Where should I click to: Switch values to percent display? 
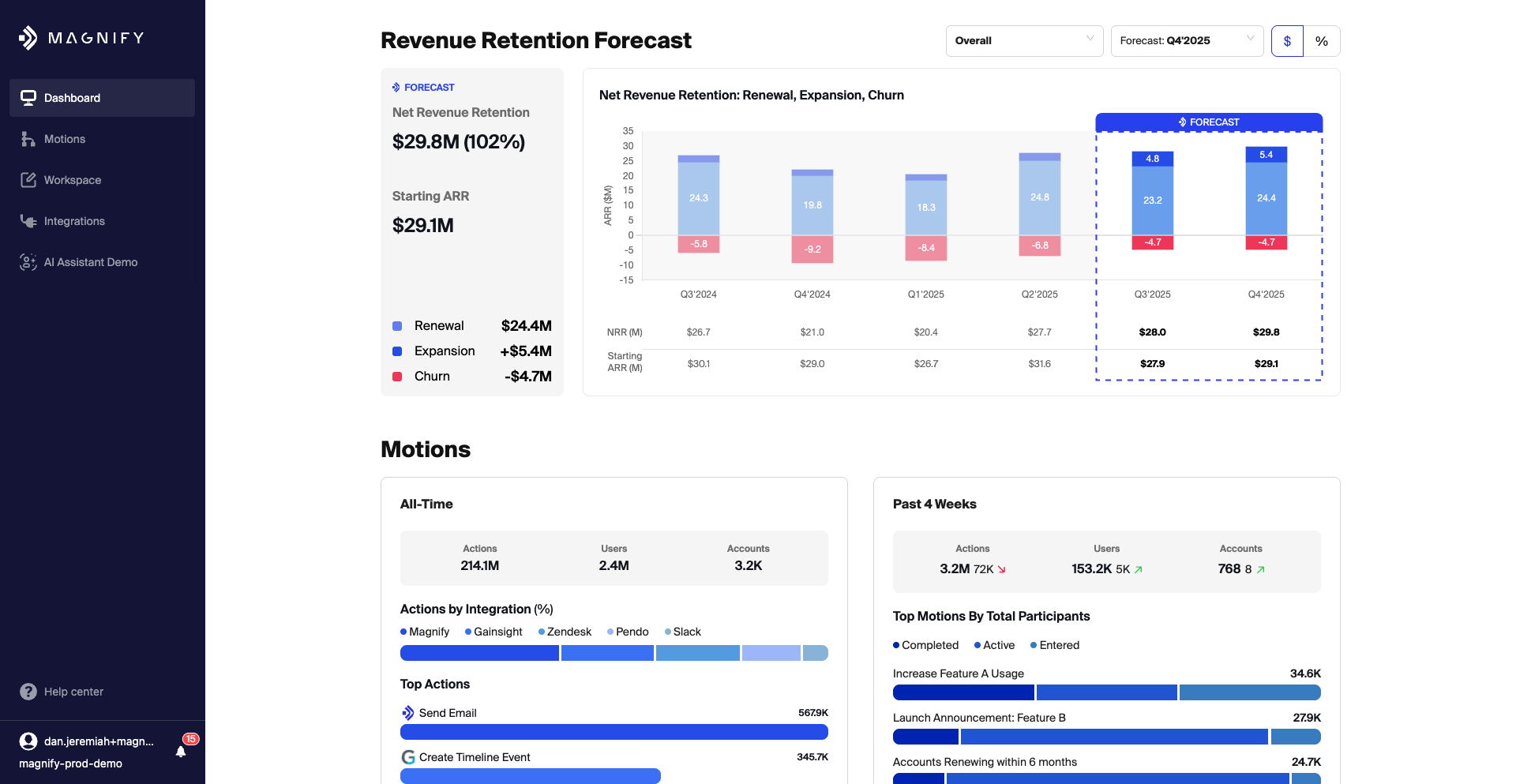click(x=1322, y=41)
